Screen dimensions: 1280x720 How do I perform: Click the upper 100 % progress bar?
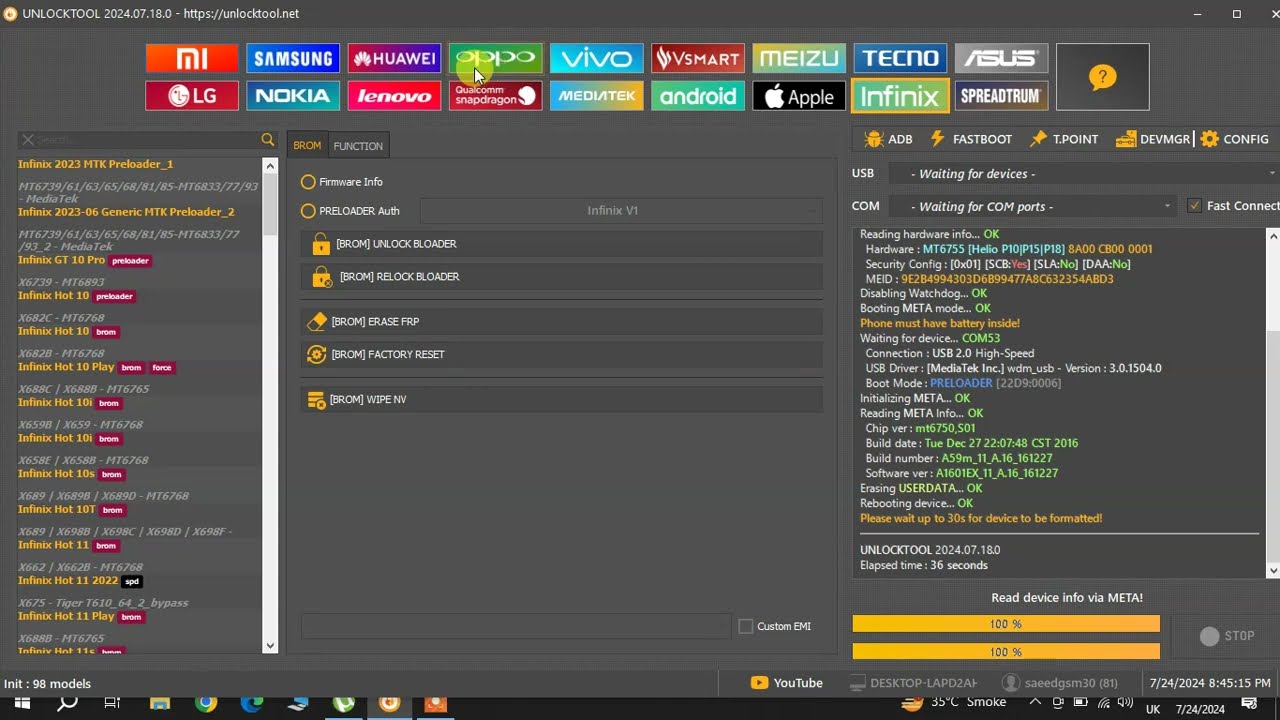(x=1006, y=624)
